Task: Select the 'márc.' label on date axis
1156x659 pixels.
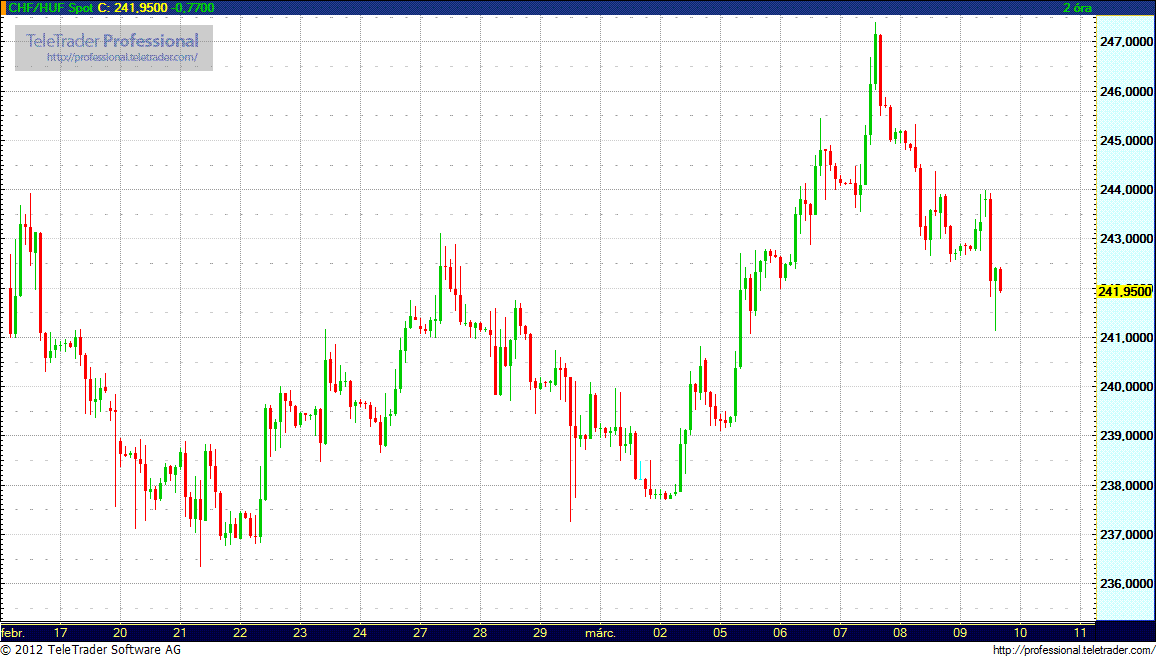Action: point(600,633)
